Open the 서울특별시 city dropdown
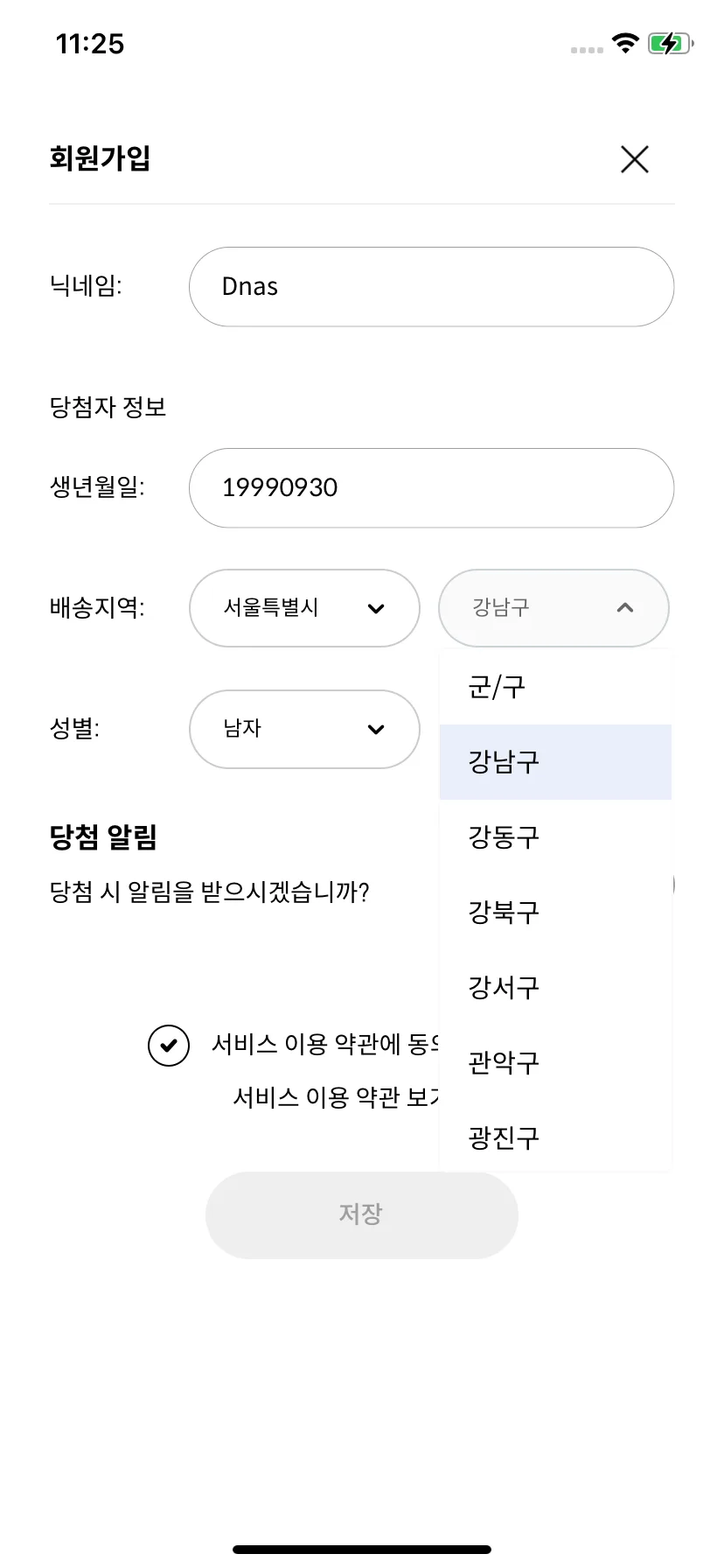 (x=304, y=608)
